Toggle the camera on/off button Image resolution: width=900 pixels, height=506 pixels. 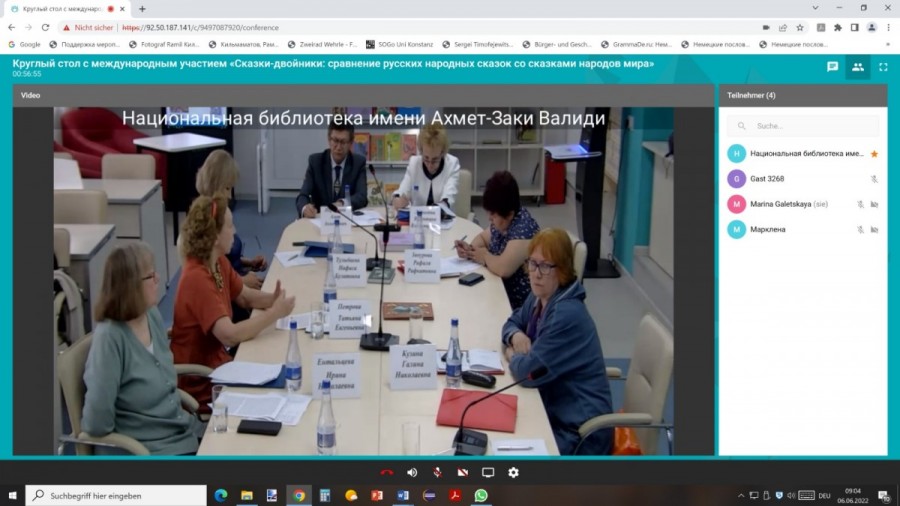tap(462, 472)
